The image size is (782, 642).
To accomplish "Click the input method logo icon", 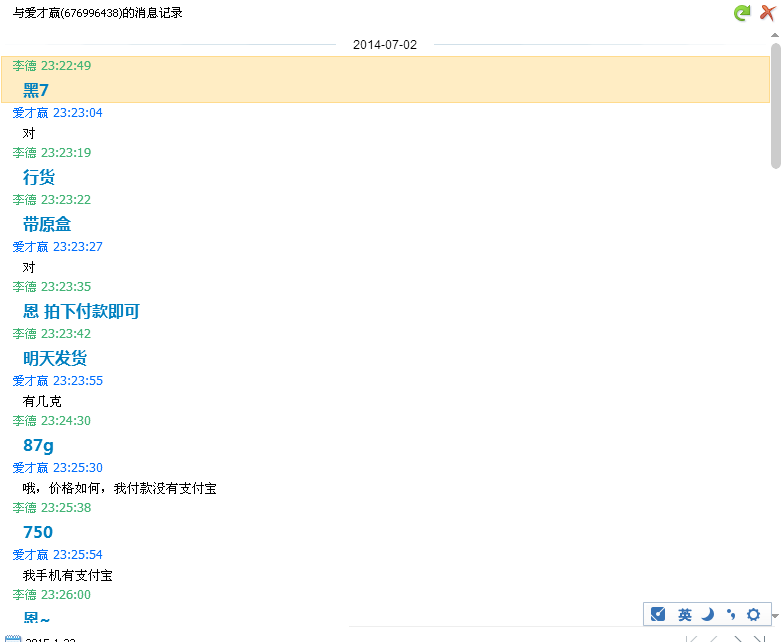I will [x=658, y=614].
